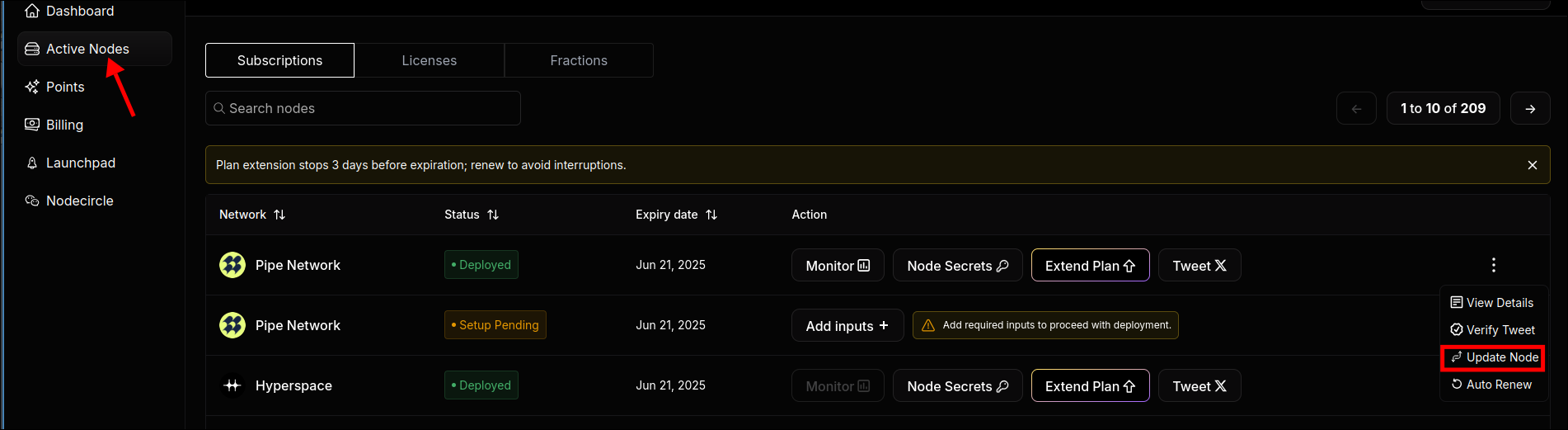
Task: Open Node Secrets for Hyperspace
Action: [958, 385]
